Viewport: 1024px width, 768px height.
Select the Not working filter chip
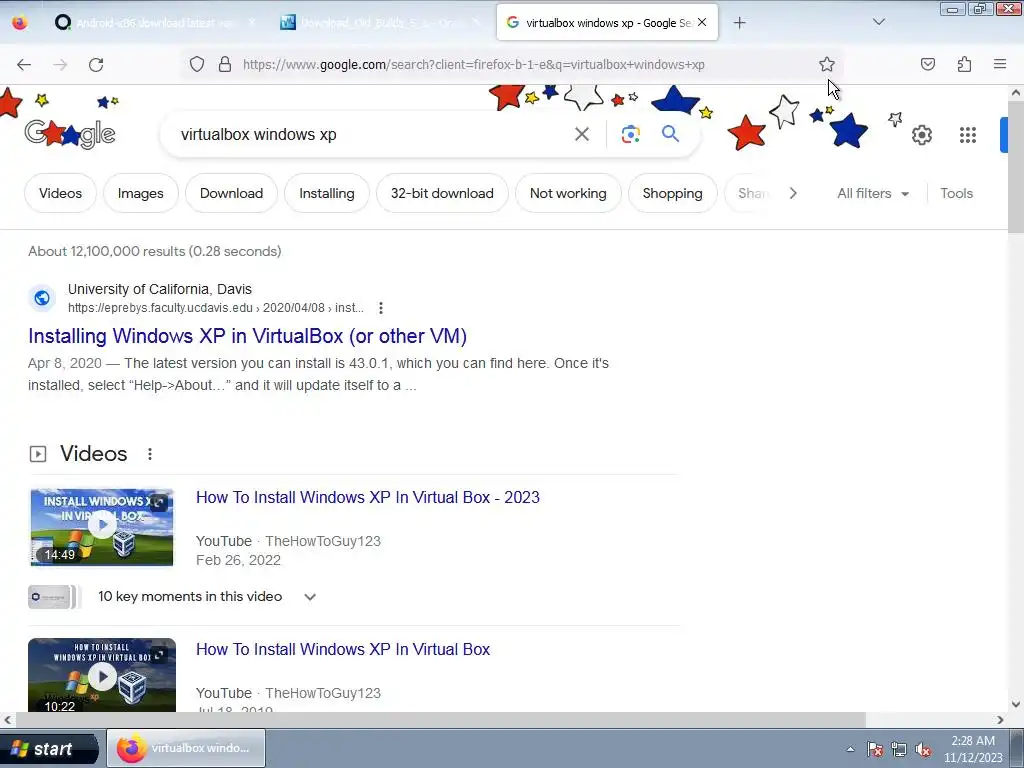tap(568, 193)
